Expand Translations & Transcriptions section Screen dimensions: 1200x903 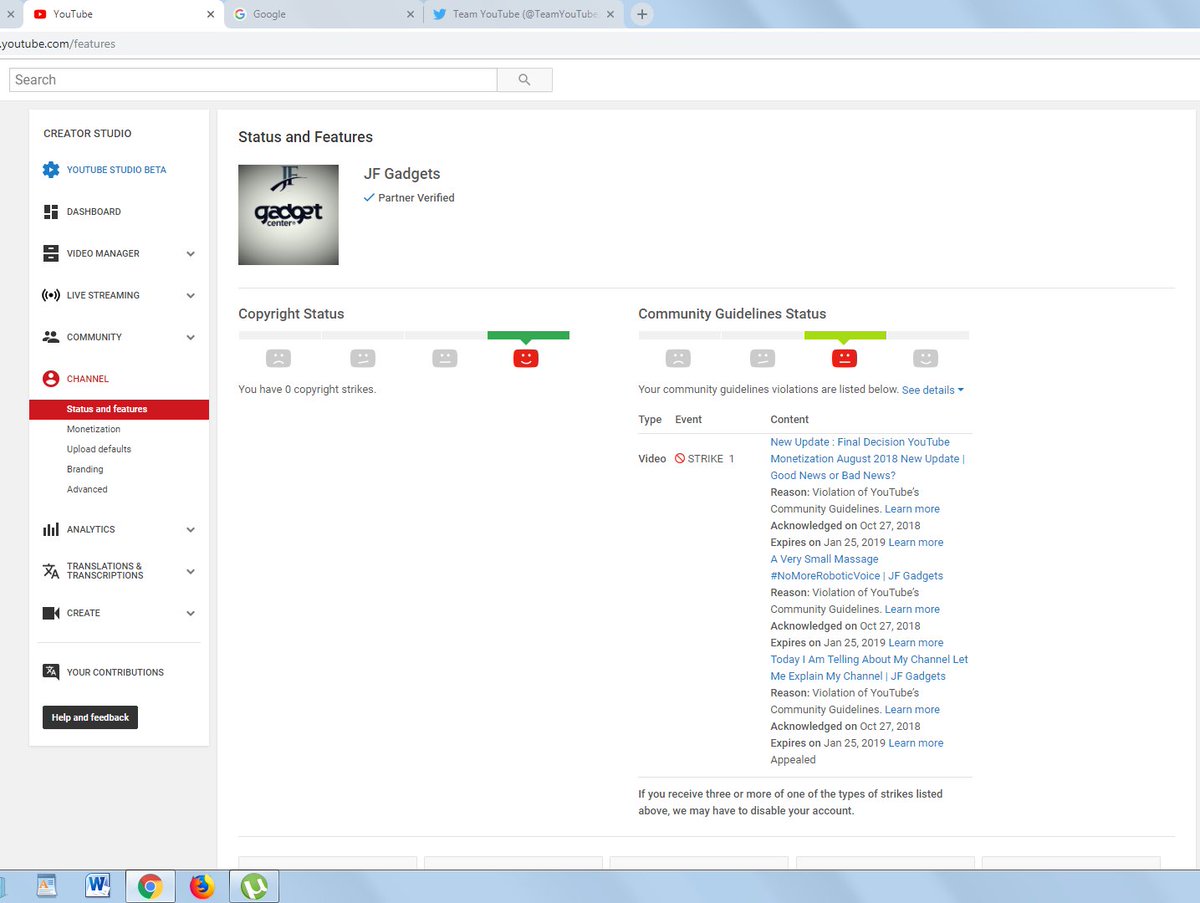pyautogui.click(x=190, y=572)
